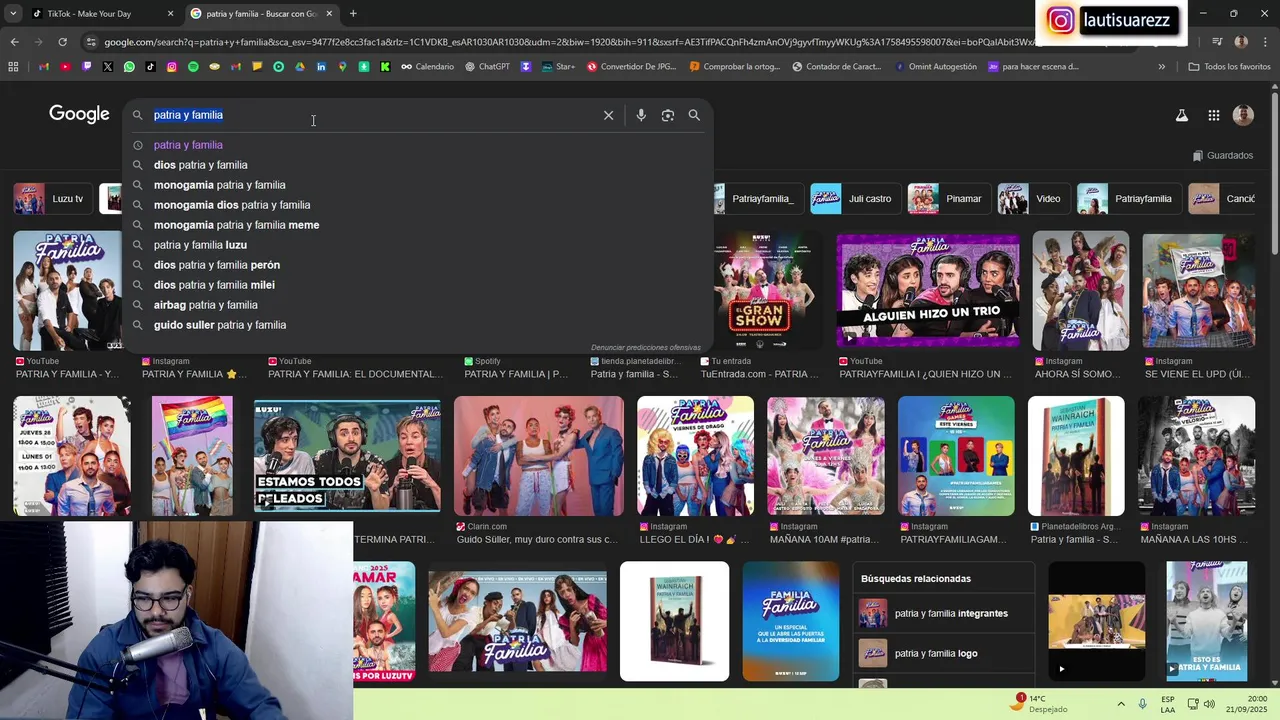Show hidden system tray icons
Image resolution: width=1280 pixels, height=720 pixels.
click(1120, 704)
